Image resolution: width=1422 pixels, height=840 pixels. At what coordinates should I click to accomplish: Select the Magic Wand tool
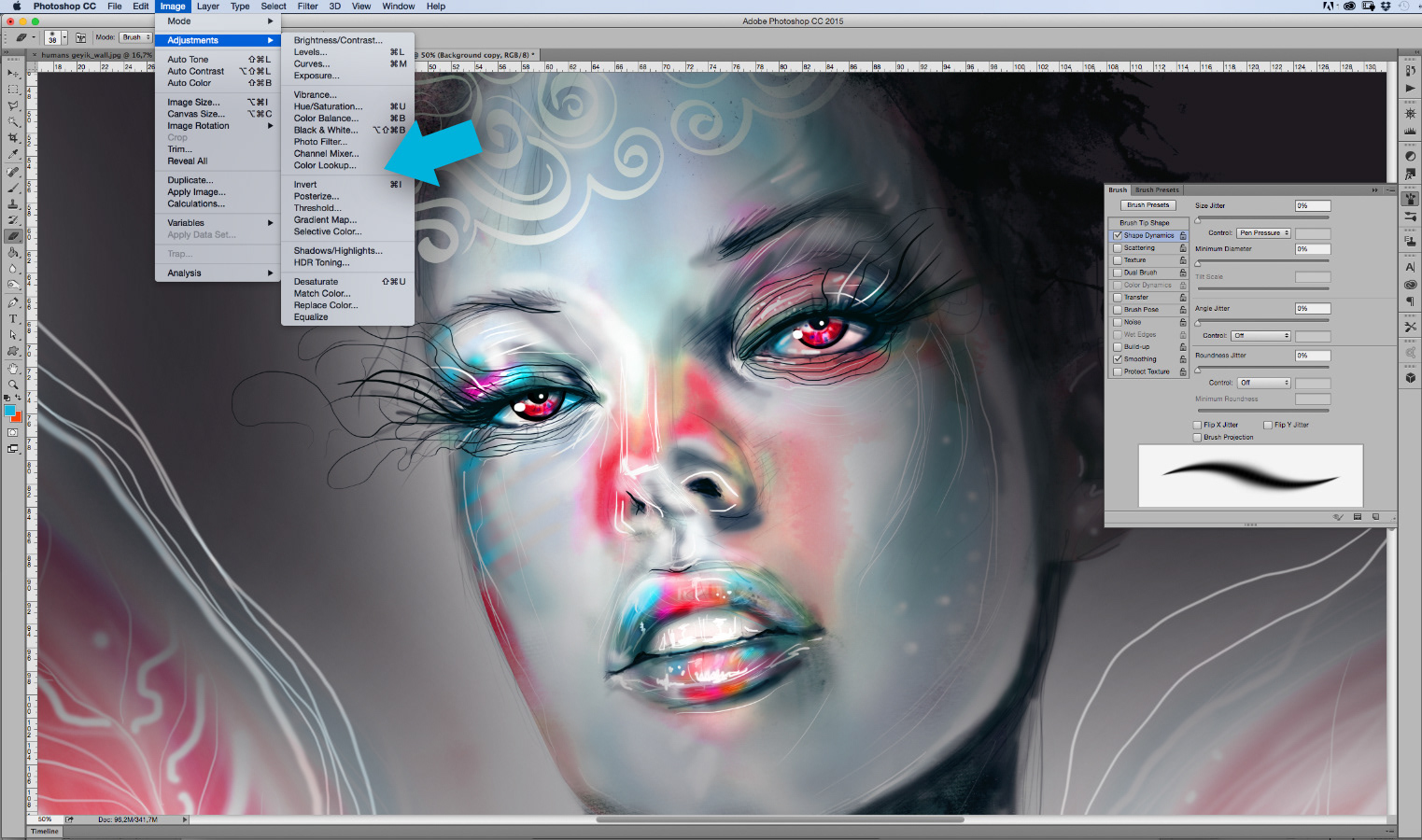[13, 121]
